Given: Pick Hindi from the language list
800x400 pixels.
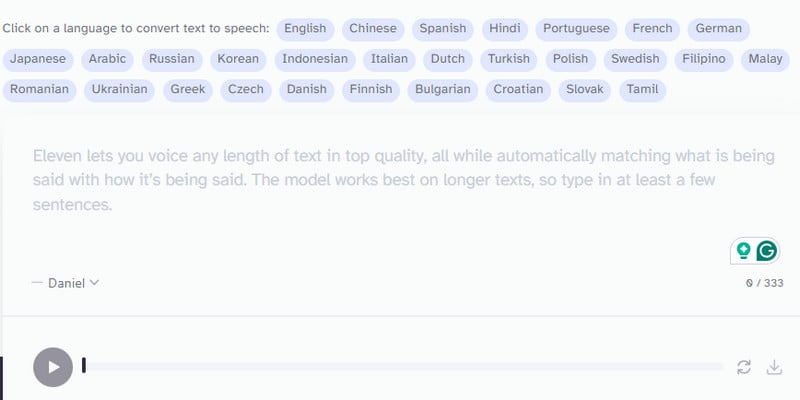Looking at the screenshot, I should [x=505, y=29].
